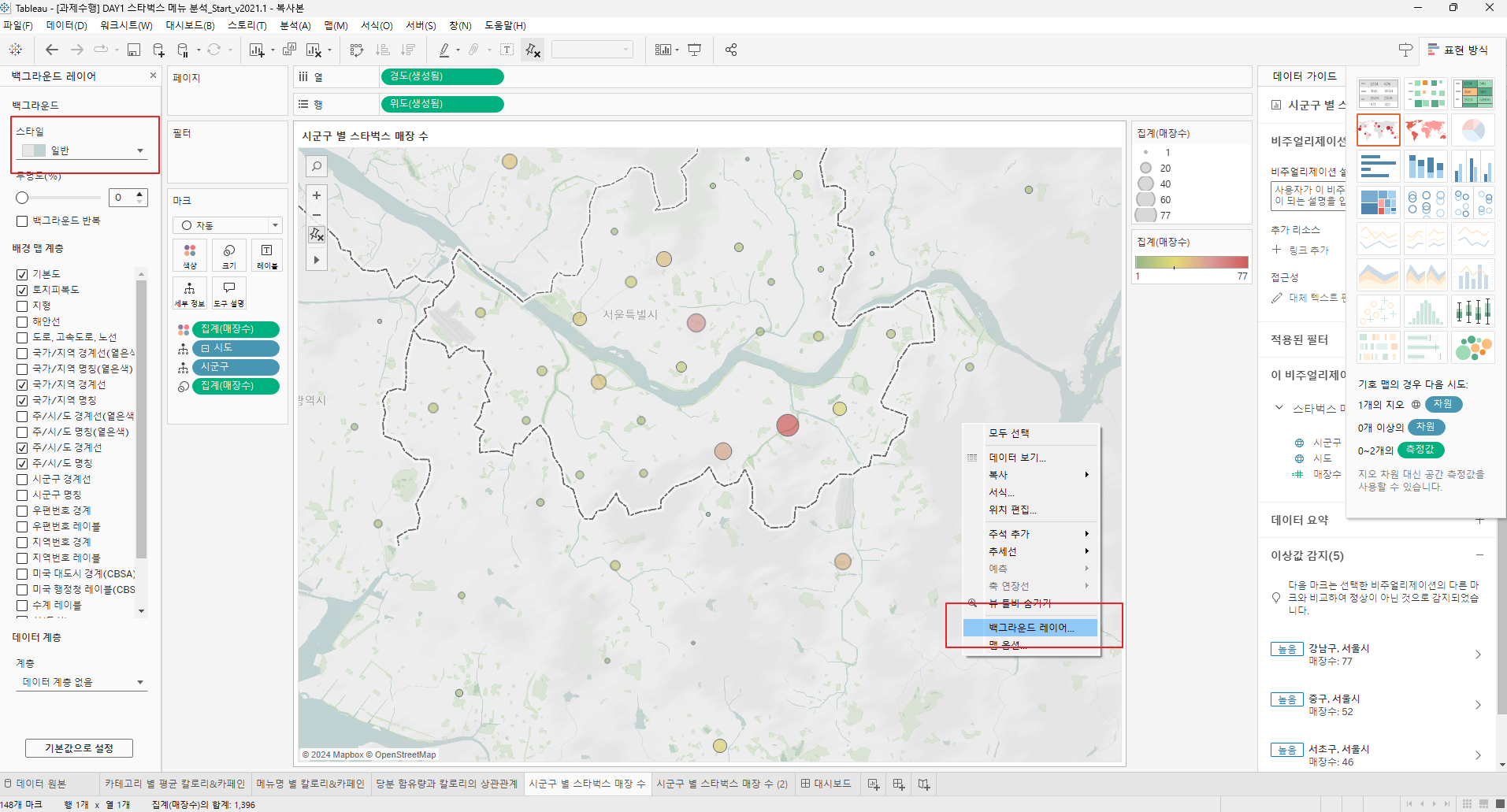Image resolution: width=1507 pixels, height=812 pixels.
Task: Enable the 해안선 layer checkbox
Action: click(x=22, y=321)
